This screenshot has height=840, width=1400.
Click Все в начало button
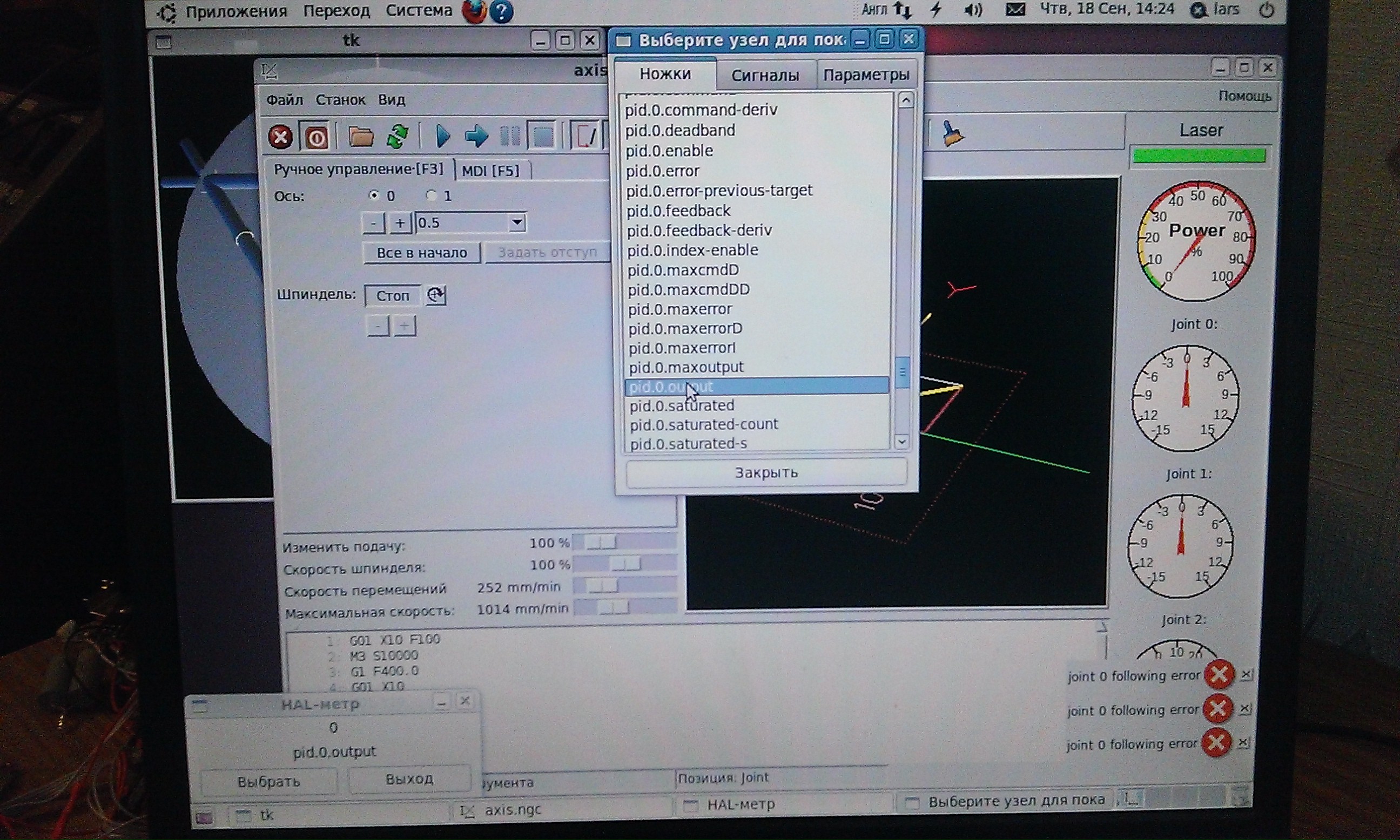(422, 253)
